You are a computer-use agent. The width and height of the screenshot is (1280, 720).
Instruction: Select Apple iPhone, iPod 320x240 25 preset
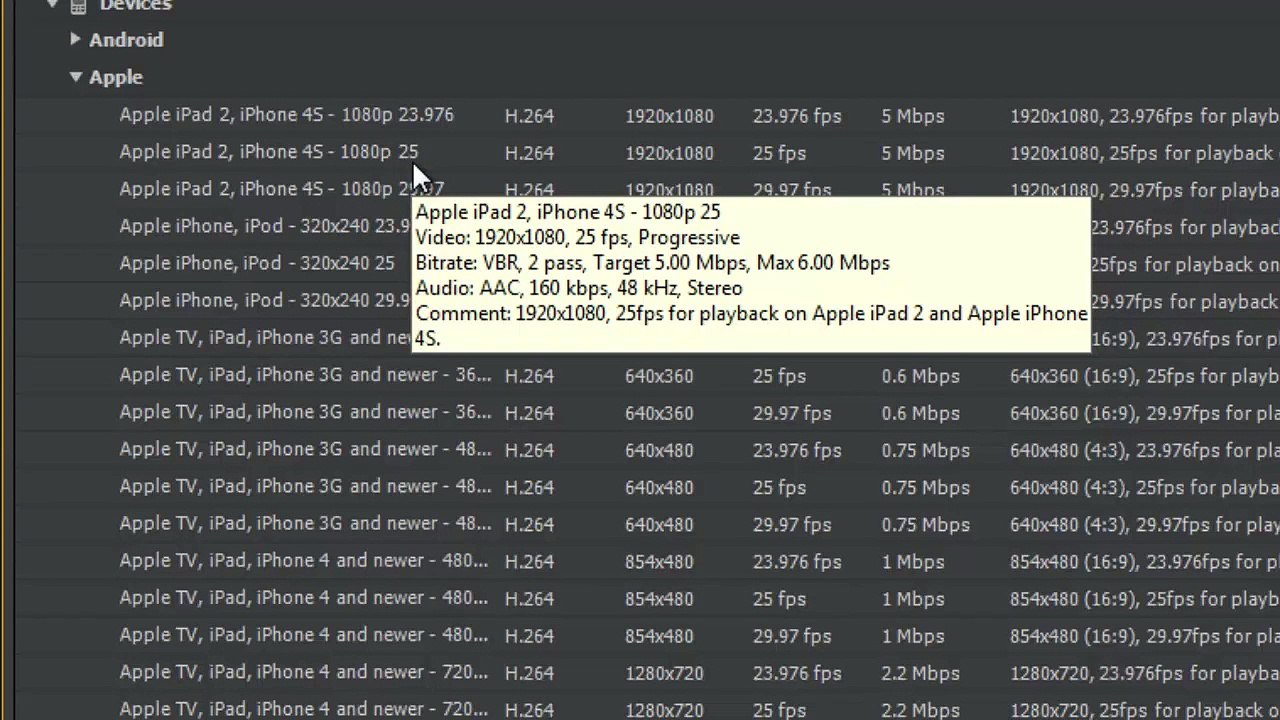point(257,263)
